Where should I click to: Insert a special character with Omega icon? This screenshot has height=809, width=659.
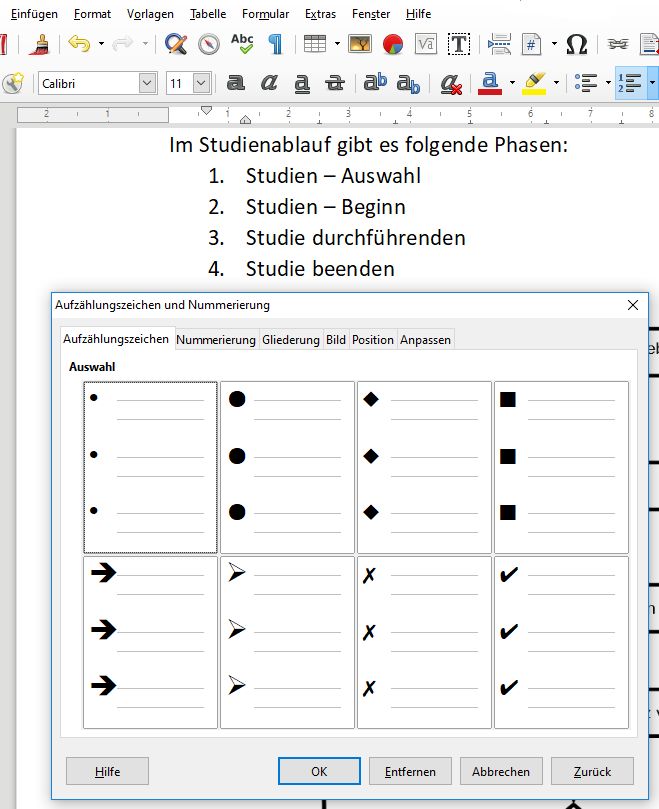click(x=576, y=44)
